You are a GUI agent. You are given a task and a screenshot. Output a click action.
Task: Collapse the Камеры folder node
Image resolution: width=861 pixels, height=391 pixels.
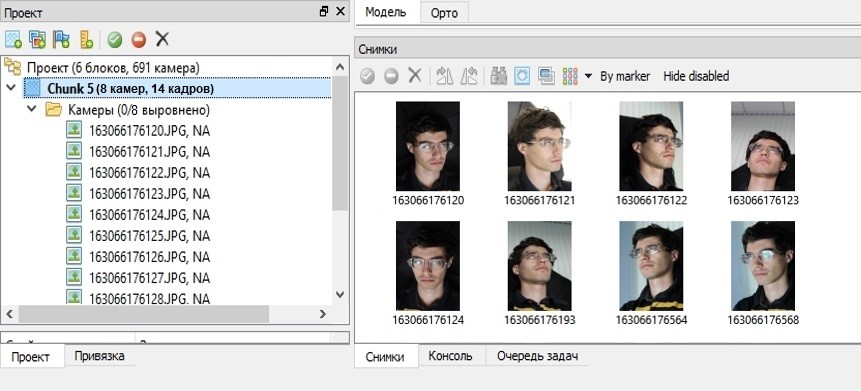[32, 109]
